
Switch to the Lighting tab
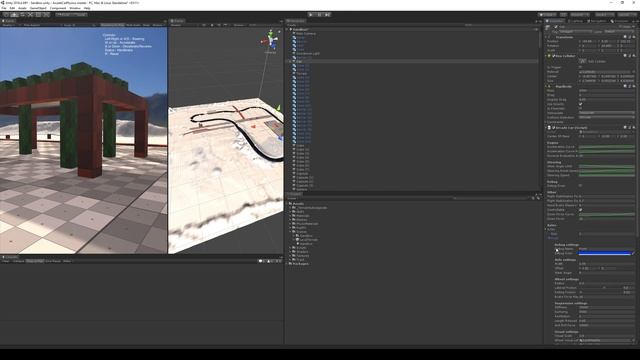click(576, 21)
